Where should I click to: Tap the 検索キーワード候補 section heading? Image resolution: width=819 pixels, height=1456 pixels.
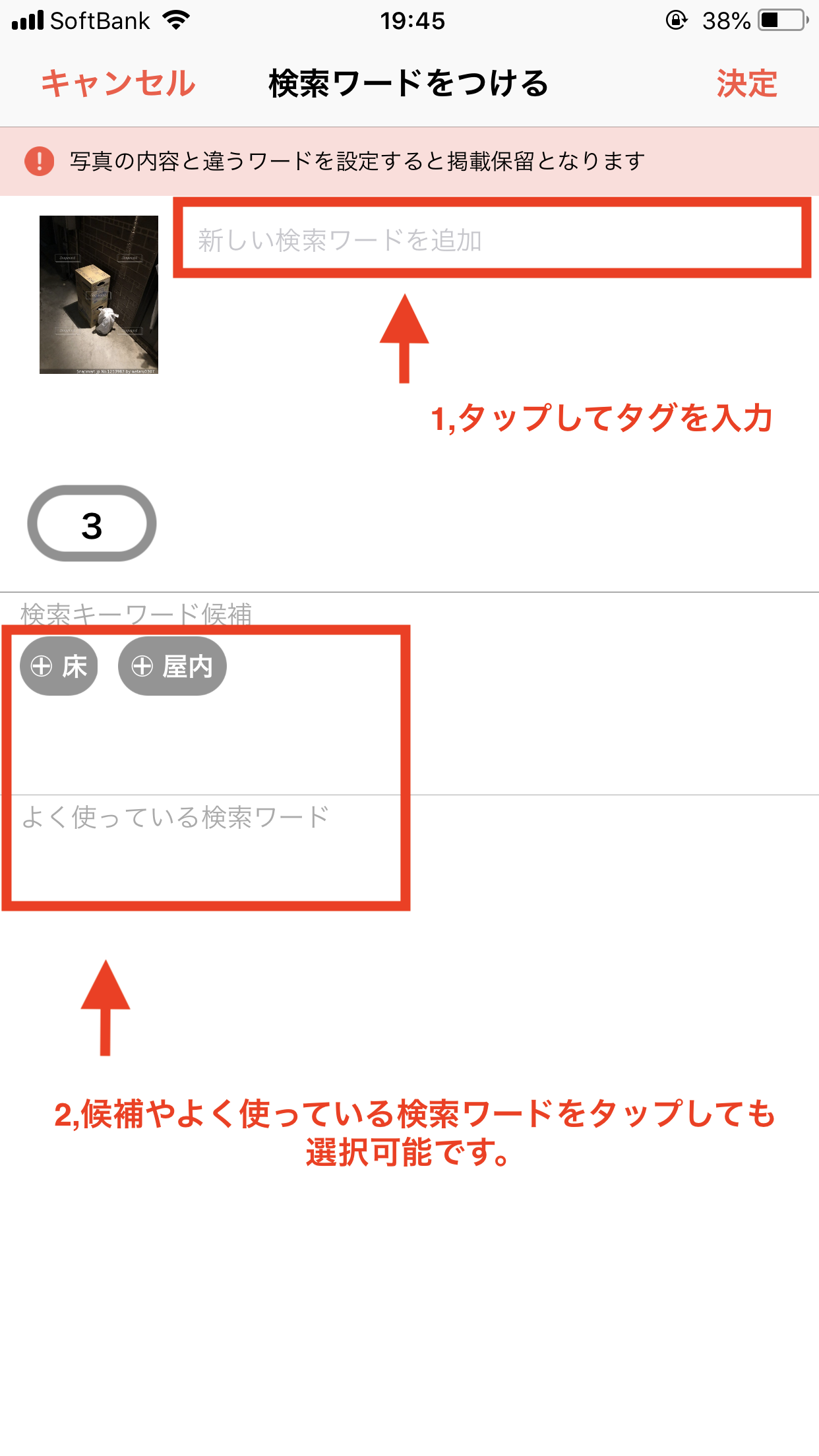pyautogui.click(x=136, y=614)
